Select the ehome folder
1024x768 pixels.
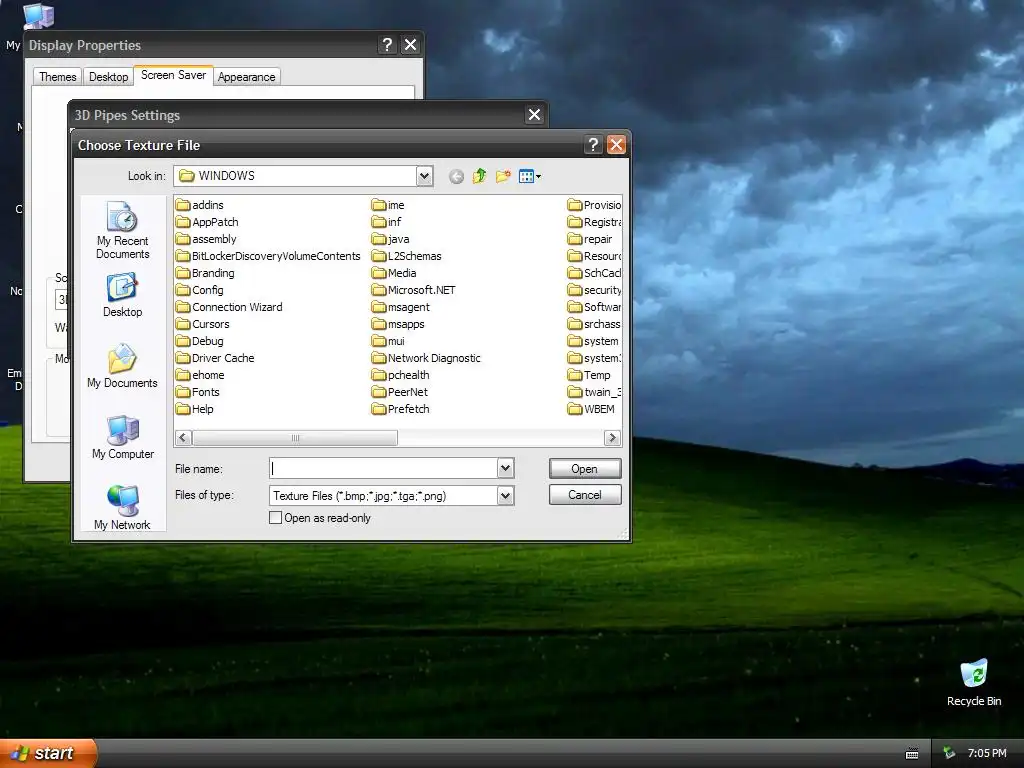(200, 375)
